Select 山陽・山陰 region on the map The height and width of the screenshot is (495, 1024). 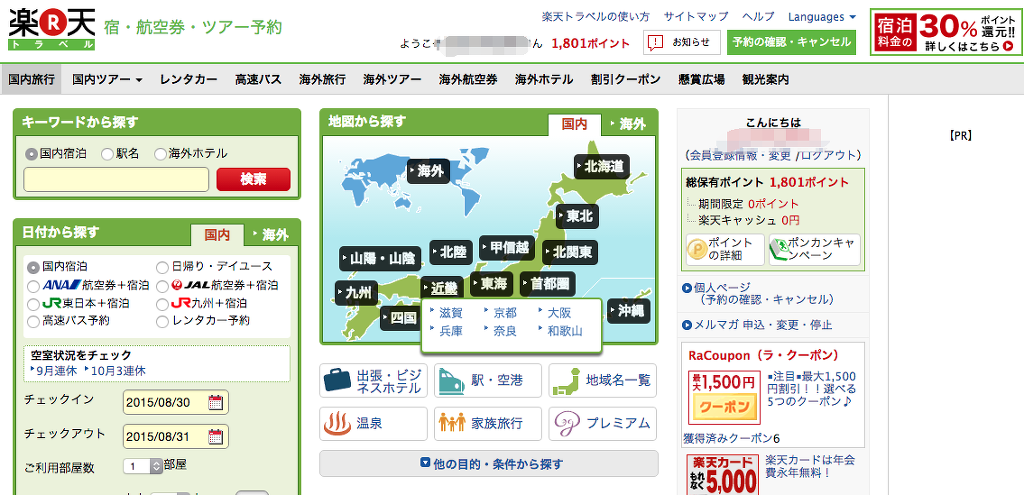click(x=380, y=259)
